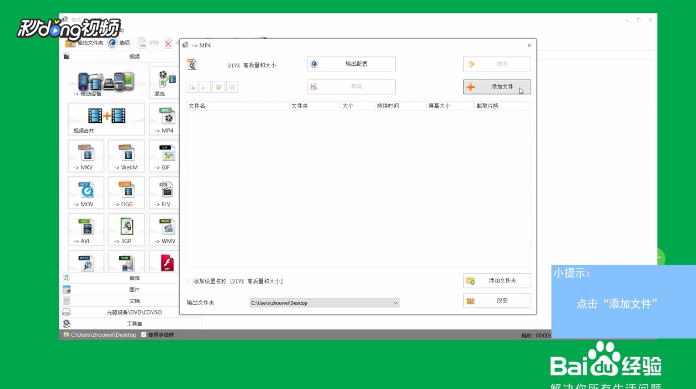Select the -> GIF conversion icon
The image size is (696, 389).
point(165,156)
